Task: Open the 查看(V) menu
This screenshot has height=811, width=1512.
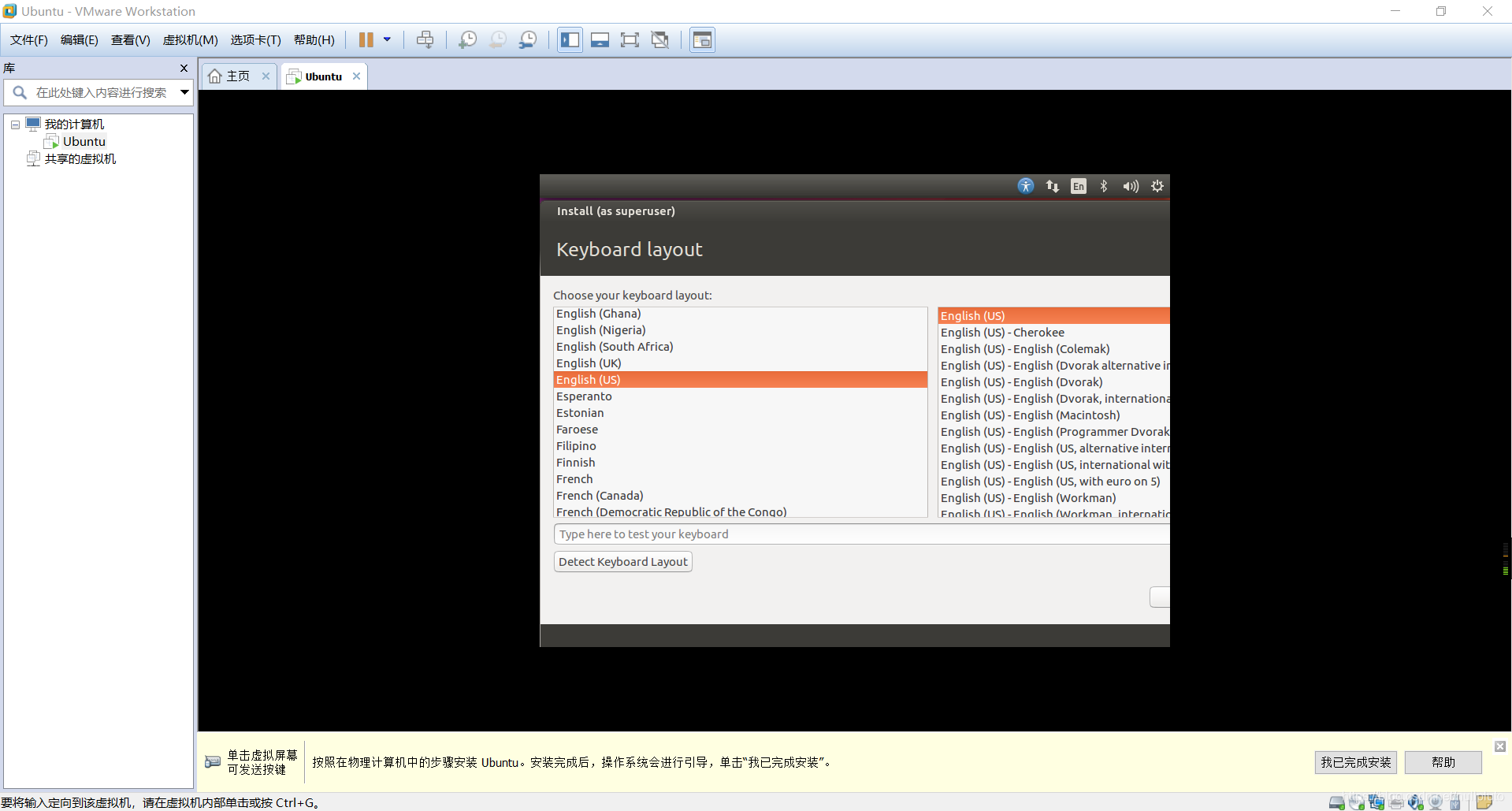Action: (x=131, y=40)
